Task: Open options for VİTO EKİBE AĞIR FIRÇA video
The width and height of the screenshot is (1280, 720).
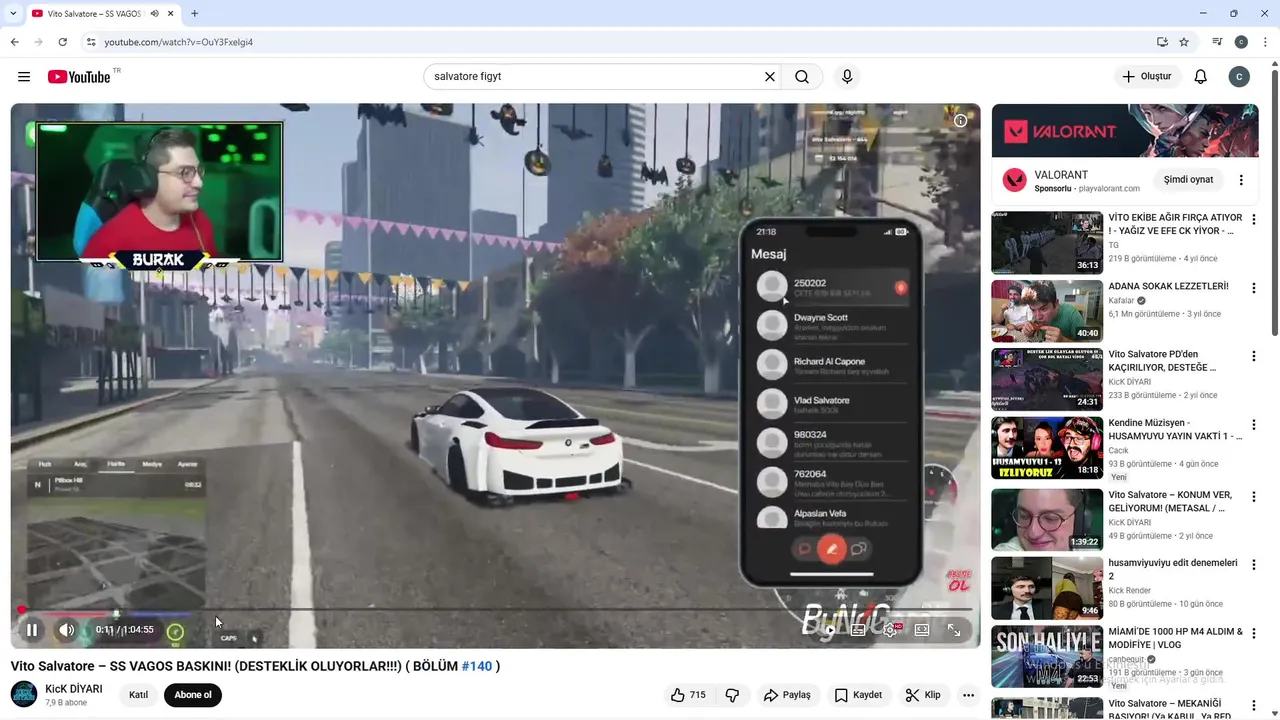Action: coord(1254,219)
